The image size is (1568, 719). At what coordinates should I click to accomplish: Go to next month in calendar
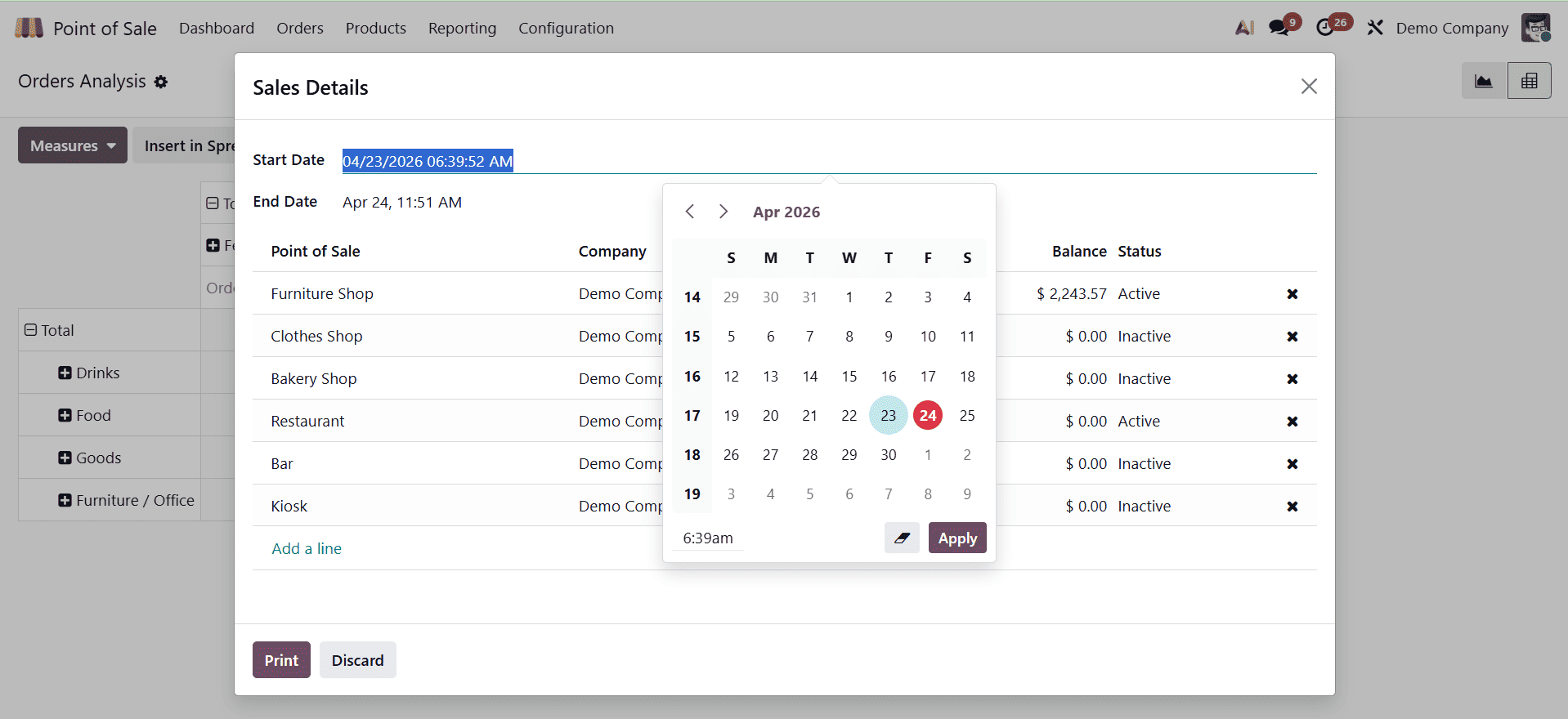(724, 212)
